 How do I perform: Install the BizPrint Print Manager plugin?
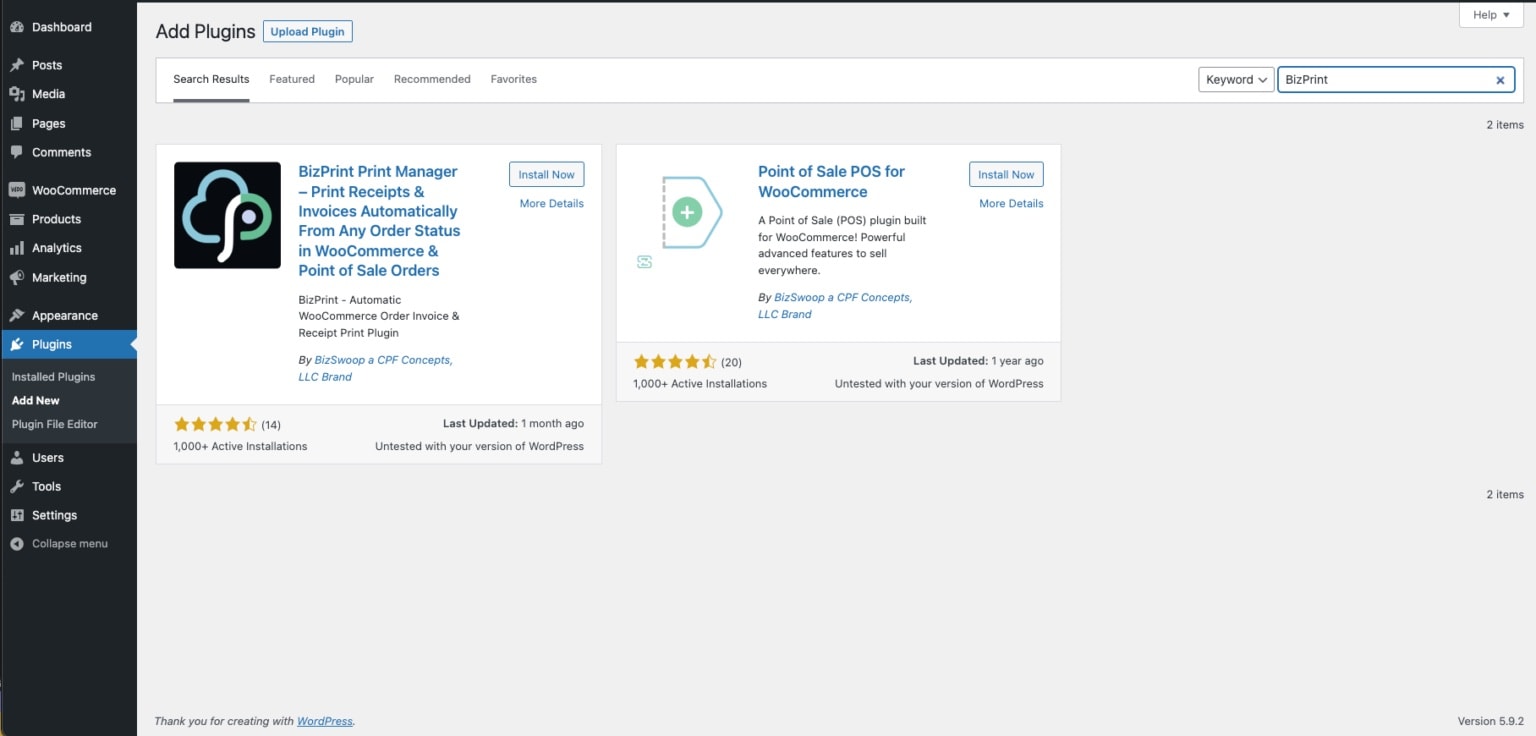click(546, 173)
